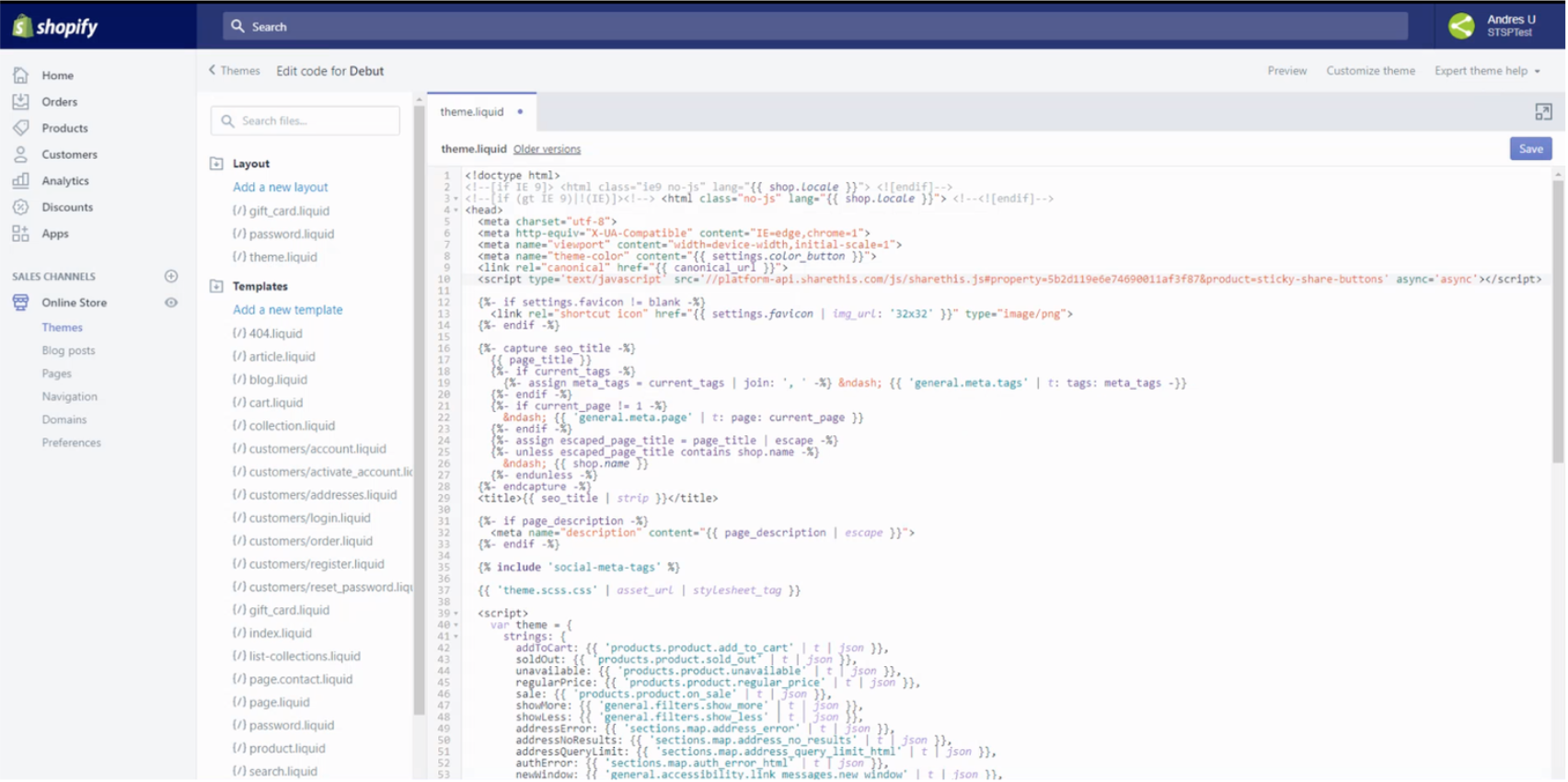Image resolution: width=1568 pixels, height=782 pixels.
Task: Open theme.liquid under Layout
Action: (274, 257)
